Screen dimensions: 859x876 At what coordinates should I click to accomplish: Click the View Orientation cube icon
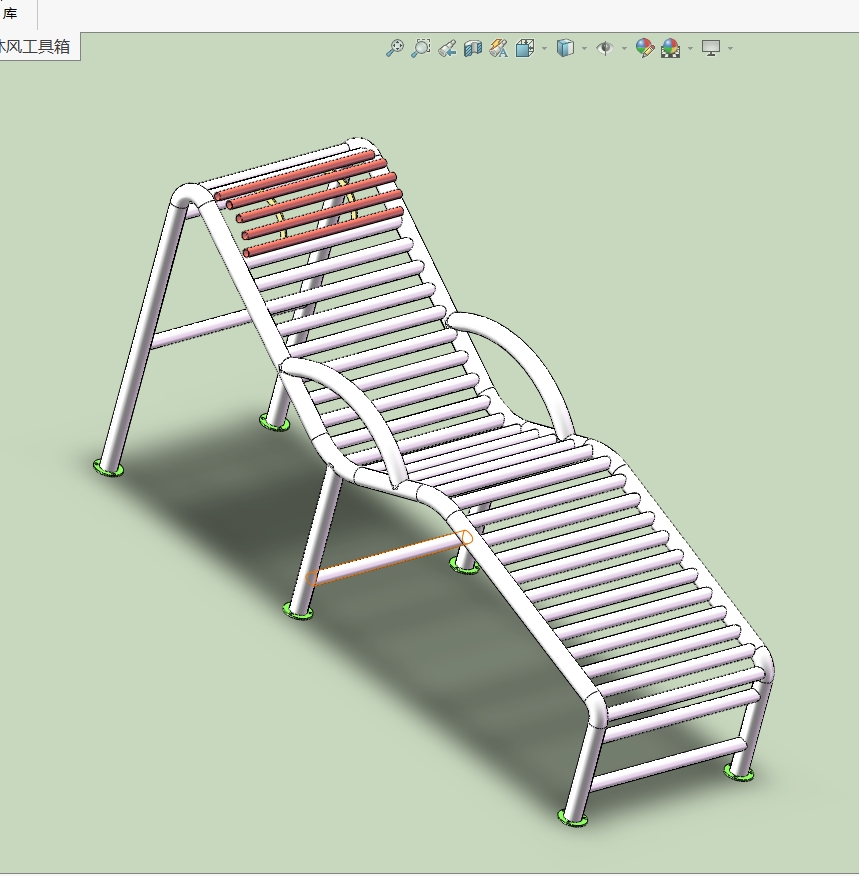(524, 48)
